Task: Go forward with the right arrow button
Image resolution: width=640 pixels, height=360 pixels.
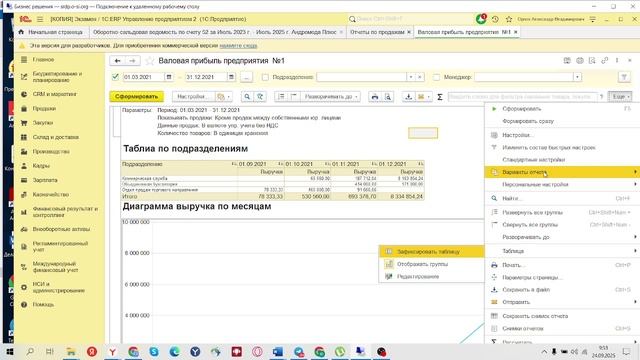Action: click(x=132, y=61)
